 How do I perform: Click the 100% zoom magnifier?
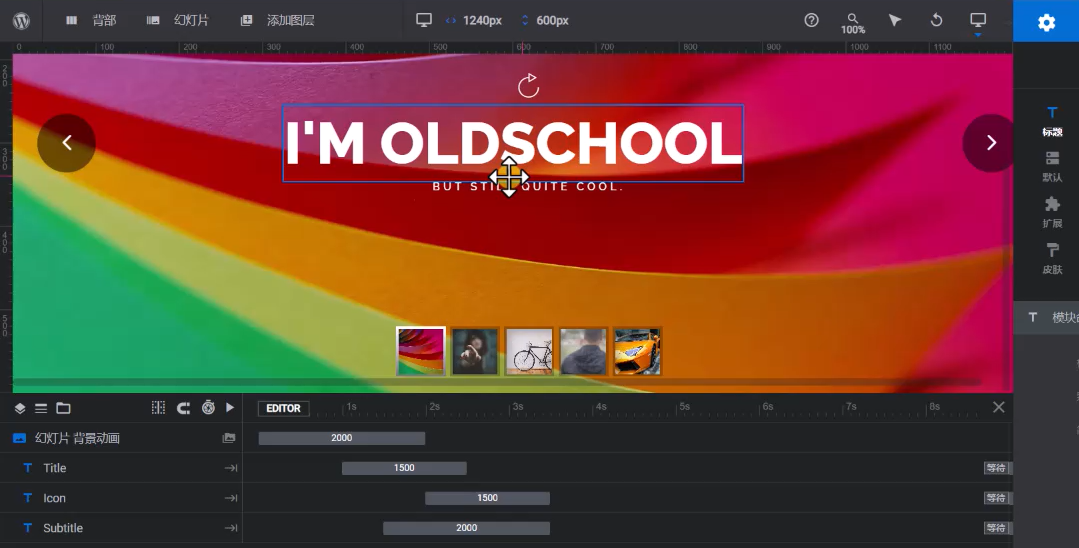coord(852,22)
